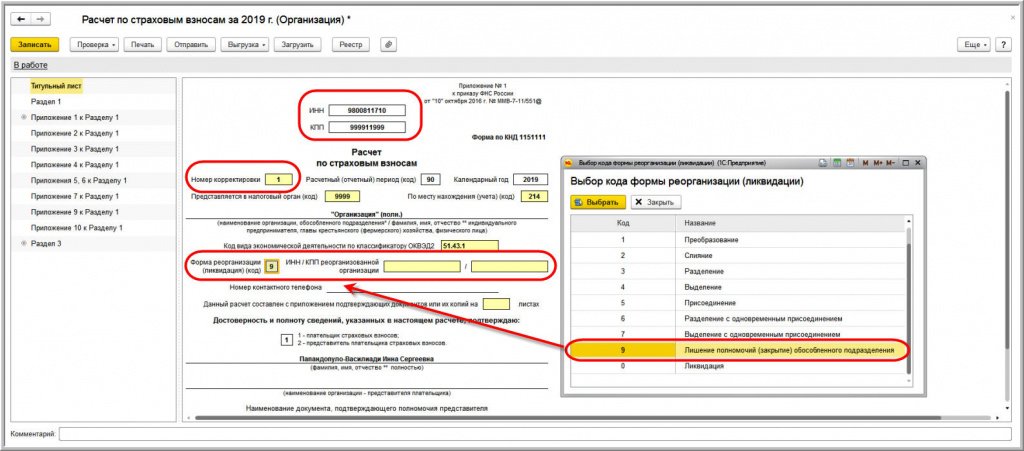This screenshot has height=451, width=1024.
Task: Open the В работе status link
Action: click(x=29, y=66)
